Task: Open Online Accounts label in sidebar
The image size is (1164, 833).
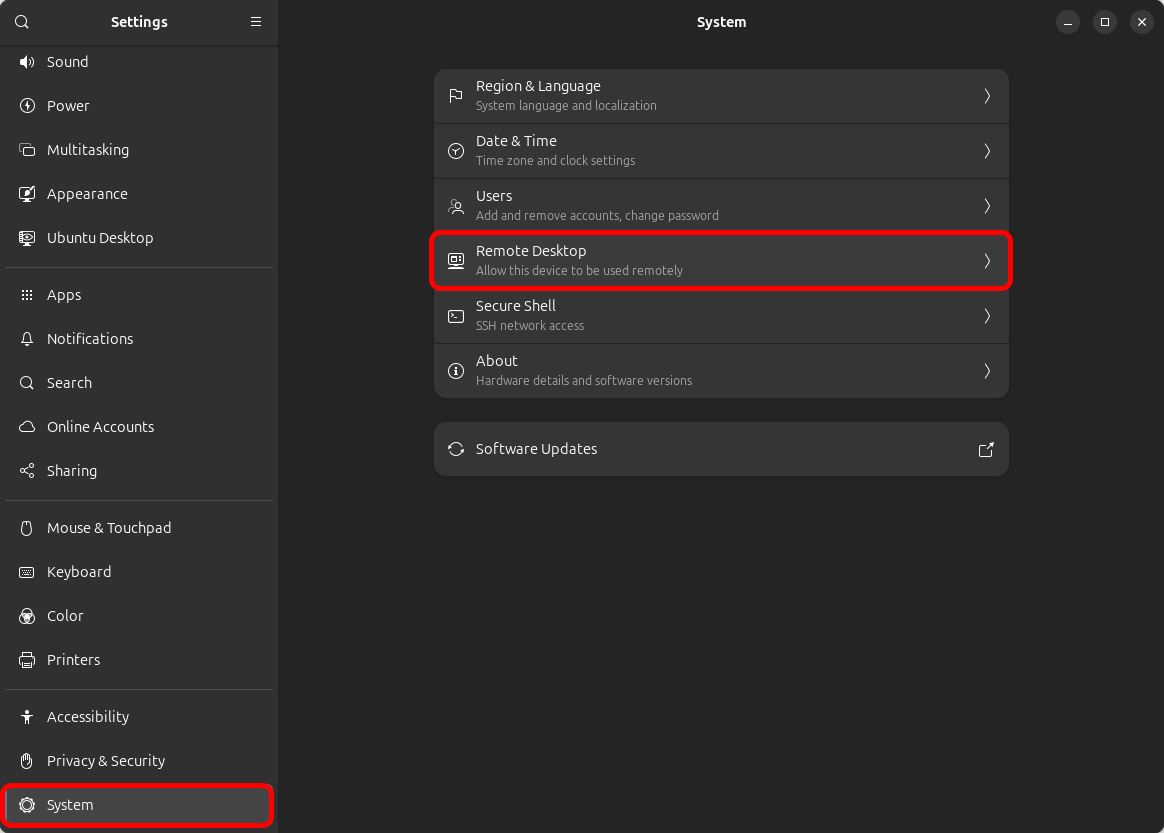Action: 100,427
